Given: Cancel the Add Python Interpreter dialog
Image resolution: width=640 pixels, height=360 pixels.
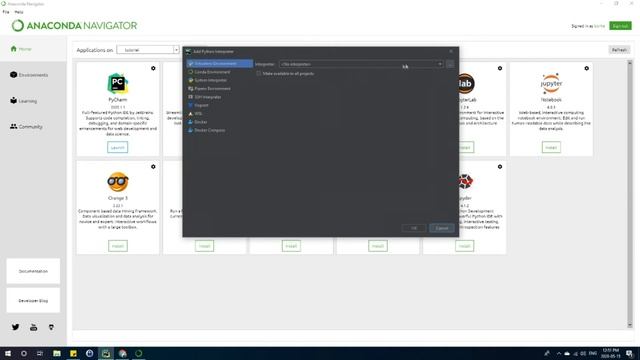Looking at the screenshot, I should pos(442,228).
